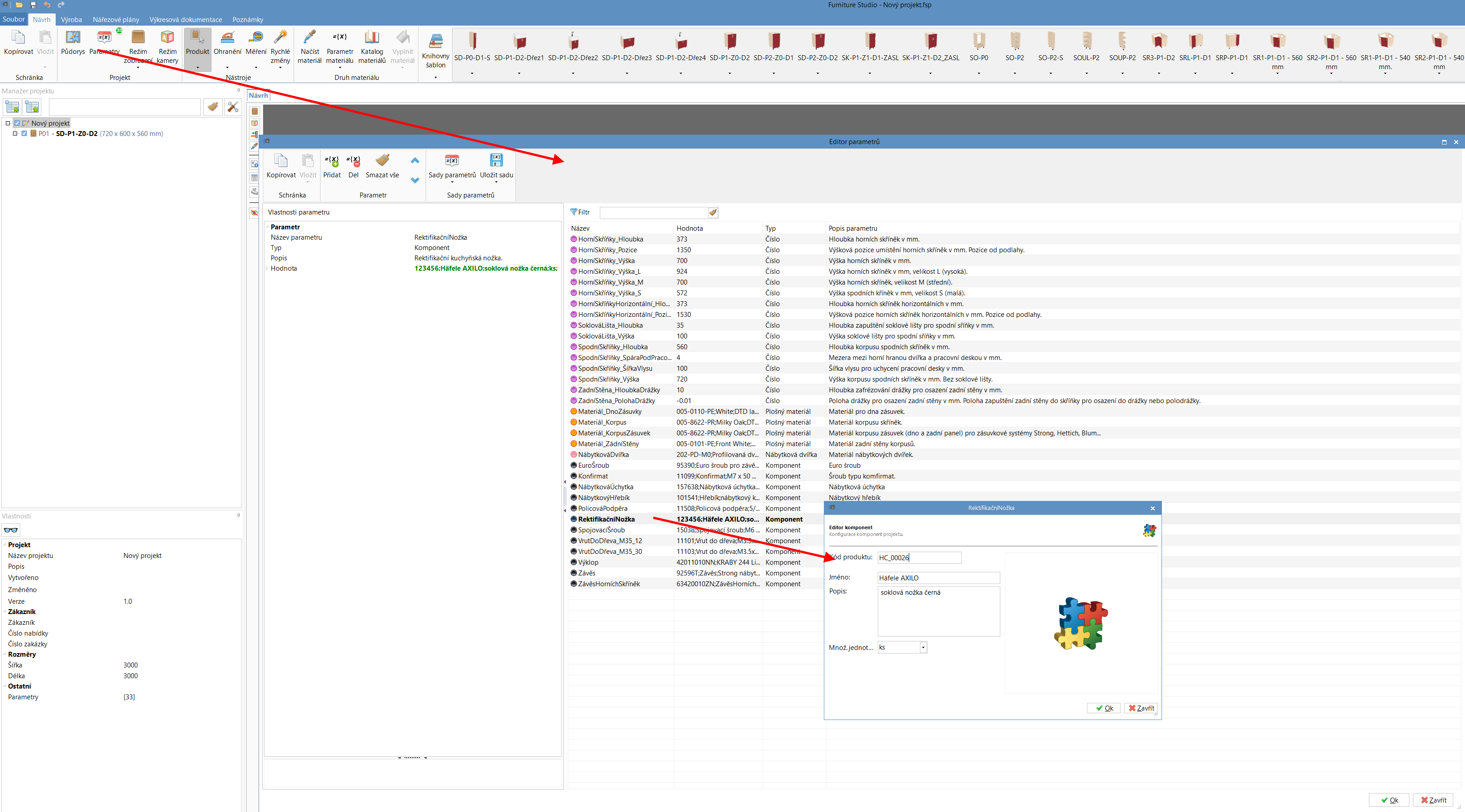Clear all parameters with Smazat vše
Image resolution: width=1465 pixels, height=812 pixels.
point(382,166)
